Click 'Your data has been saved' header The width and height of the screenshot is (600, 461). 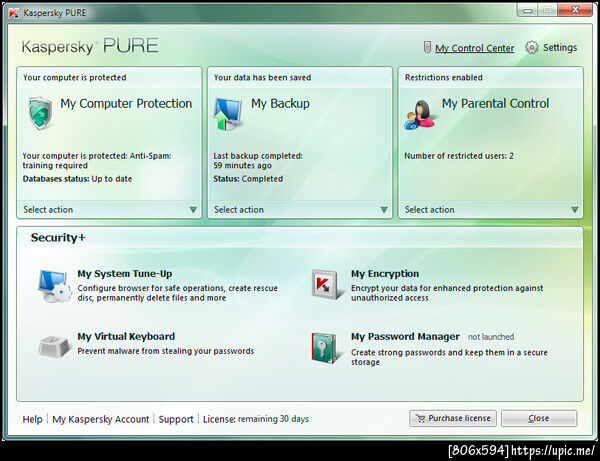(262, 77)
